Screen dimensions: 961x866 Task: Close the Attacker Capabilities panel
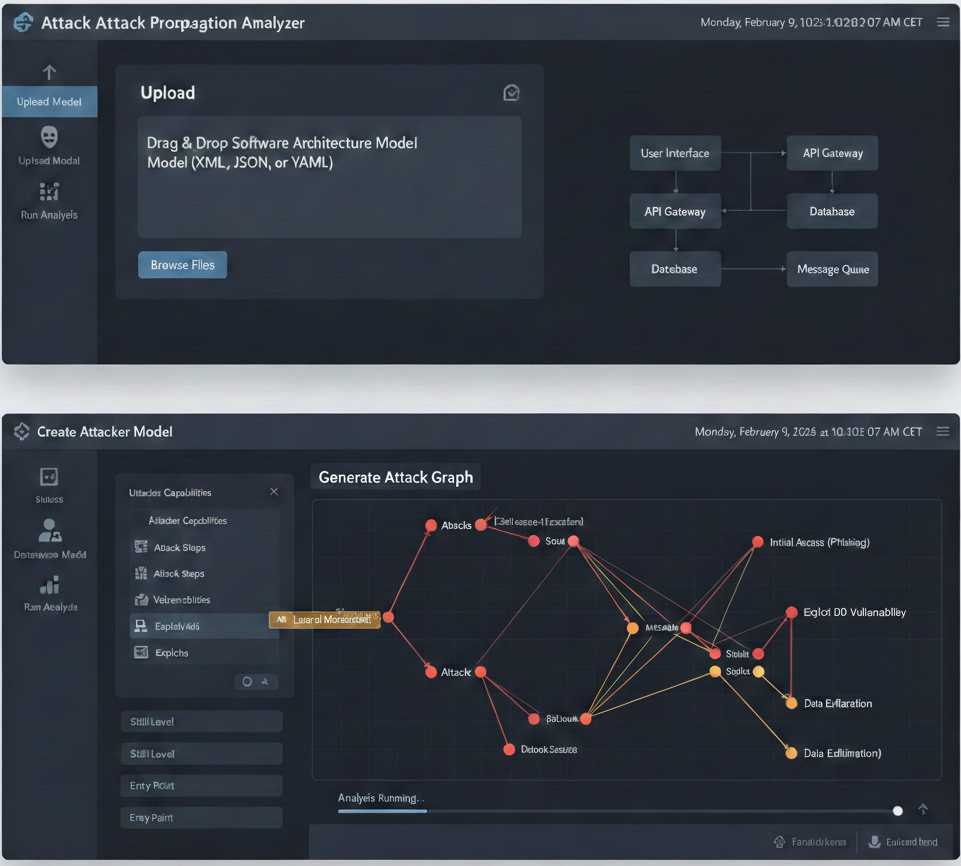(x=274, y=492)
